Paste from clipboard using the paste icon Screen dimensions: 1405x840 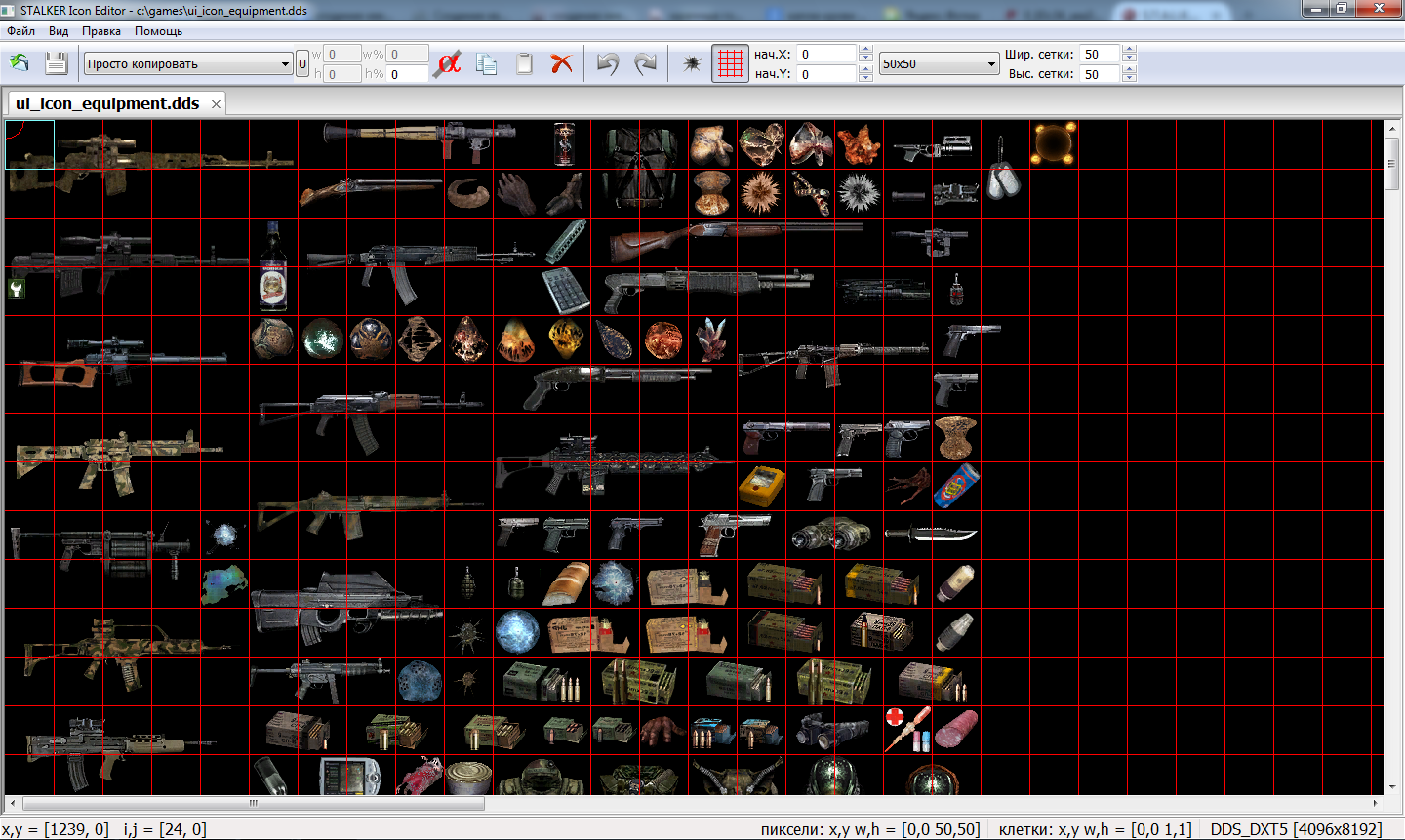(524, 63)
